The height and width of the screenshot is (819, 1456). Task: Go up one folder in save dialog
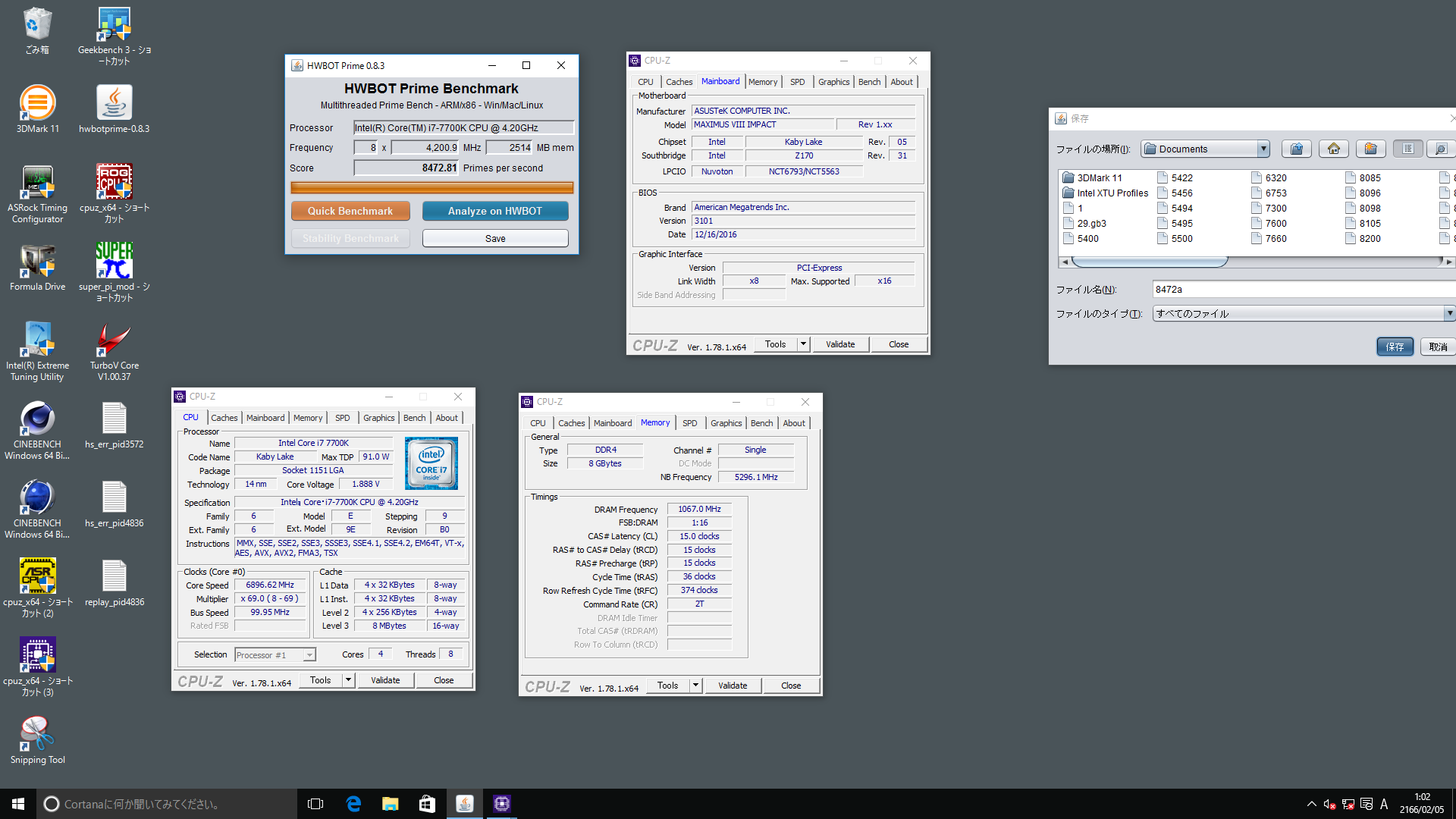point(1297,149)
